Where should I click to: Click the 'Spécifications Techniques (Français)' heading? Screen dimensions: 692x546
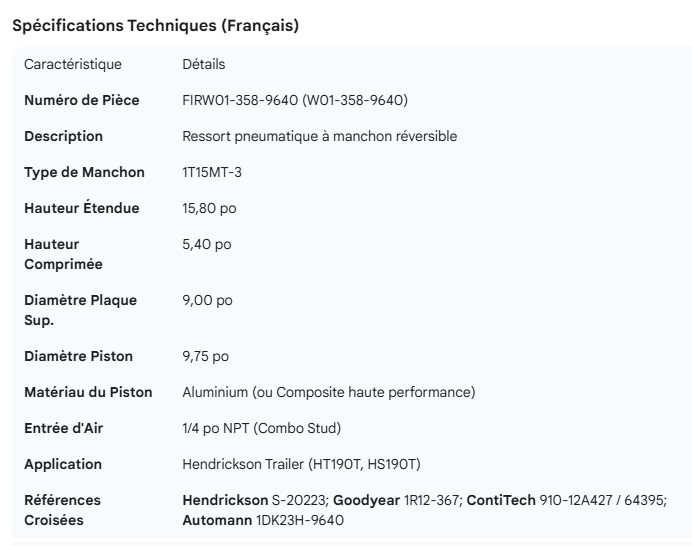coord(155,26)
